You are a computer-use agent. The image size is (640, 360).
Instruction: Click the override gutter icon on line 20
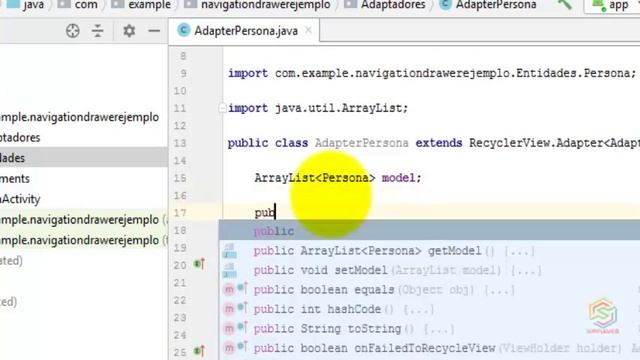point(199,264)
